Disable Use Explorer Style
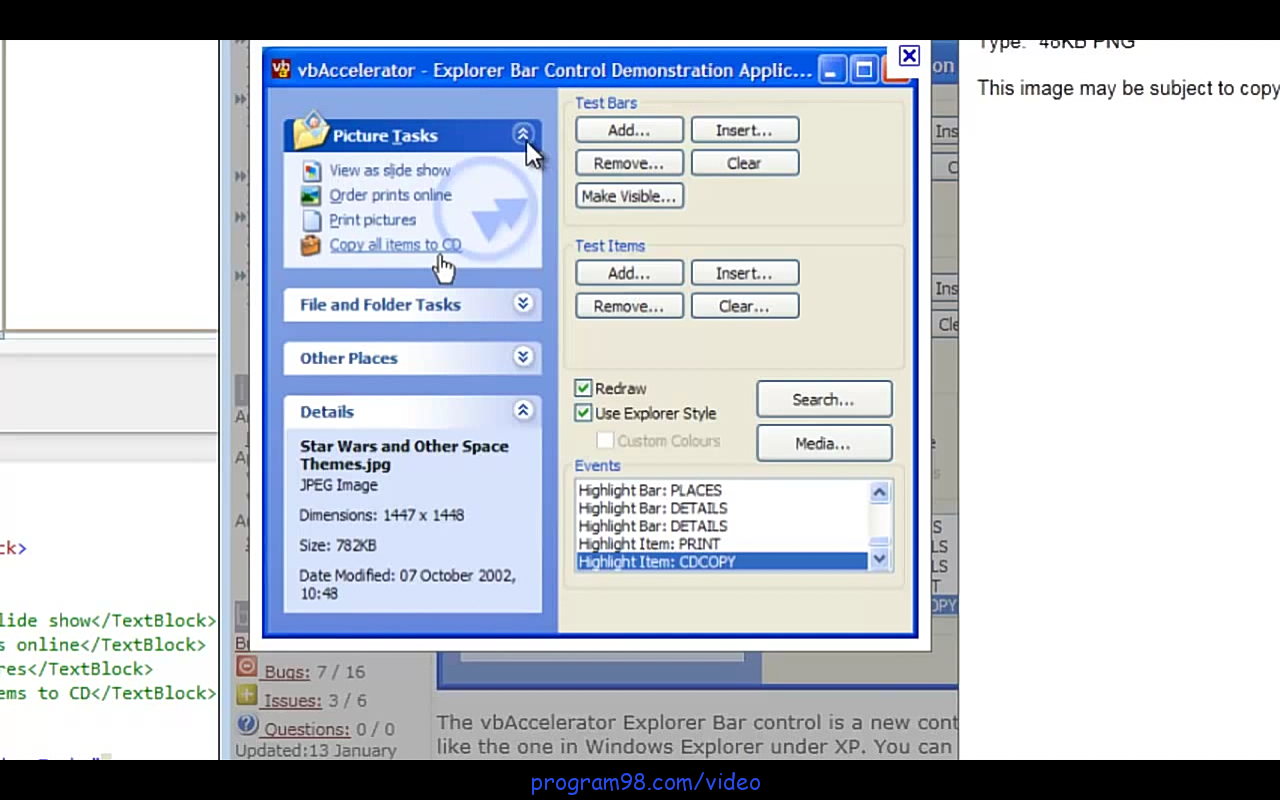This screenshot has height=800, width=1280. click(x=583, y=413)
